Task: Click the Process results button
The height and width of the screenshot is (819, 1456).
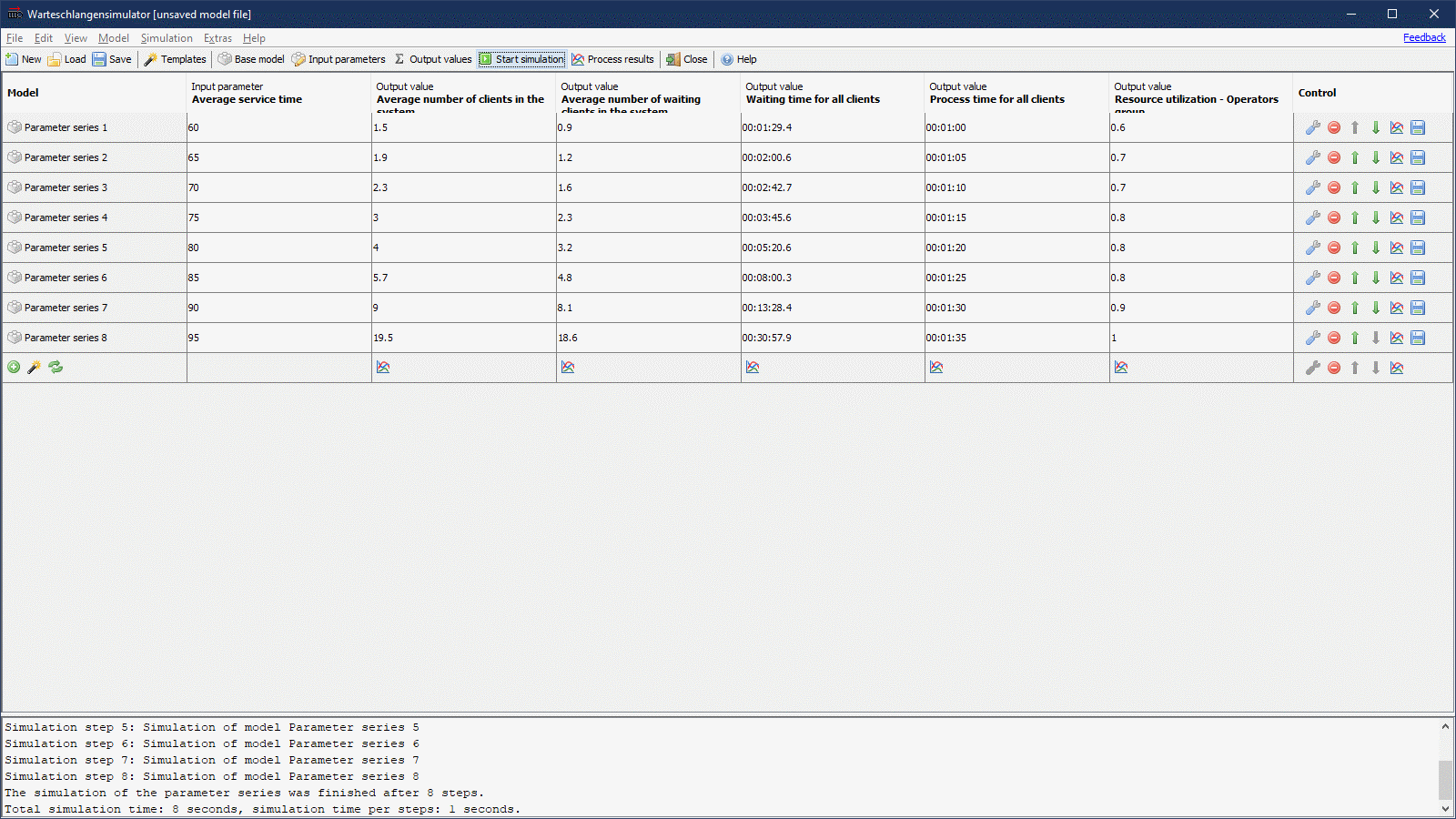Action: [x=613, y=59]
